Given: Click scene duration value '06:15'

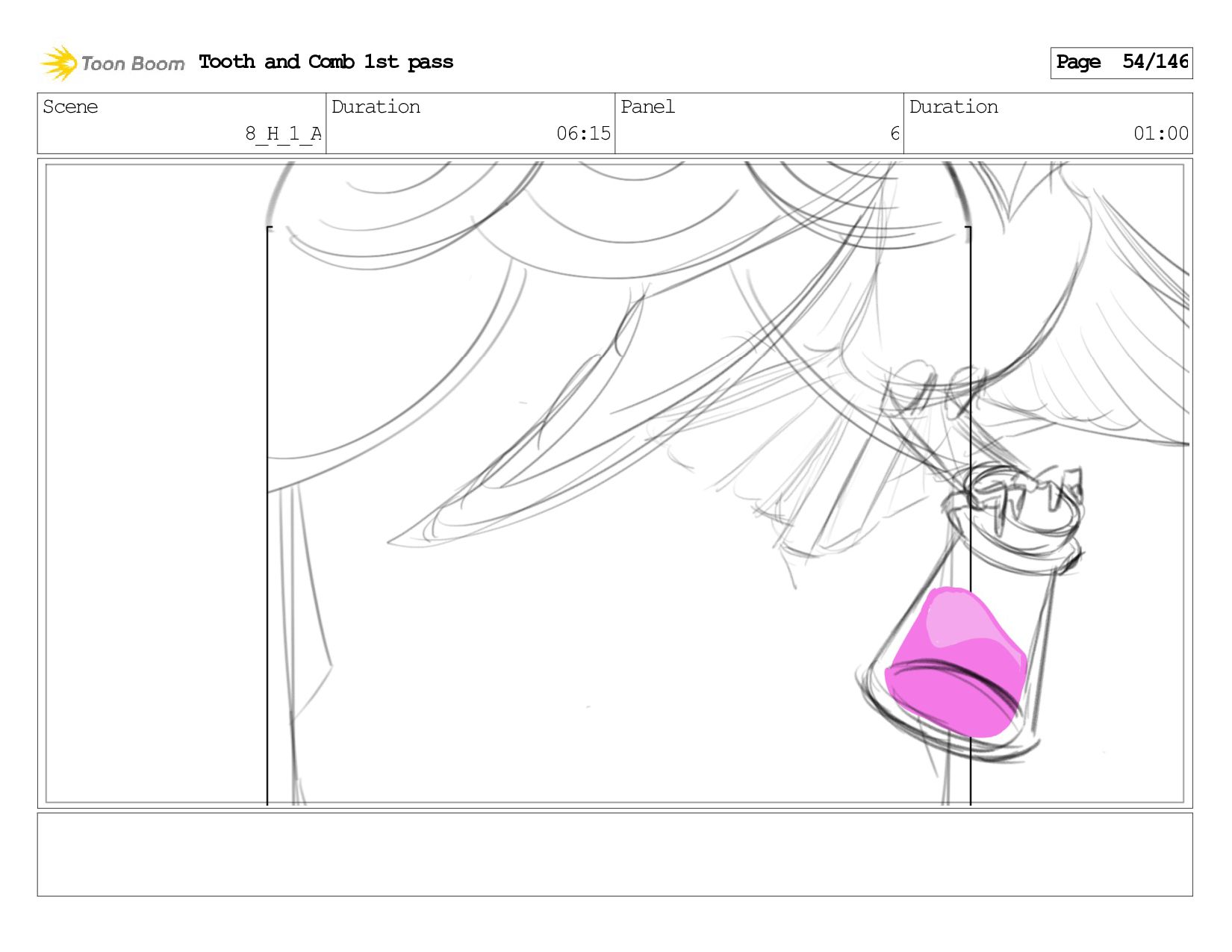Looking at the screenshot, I should [583, 134].
